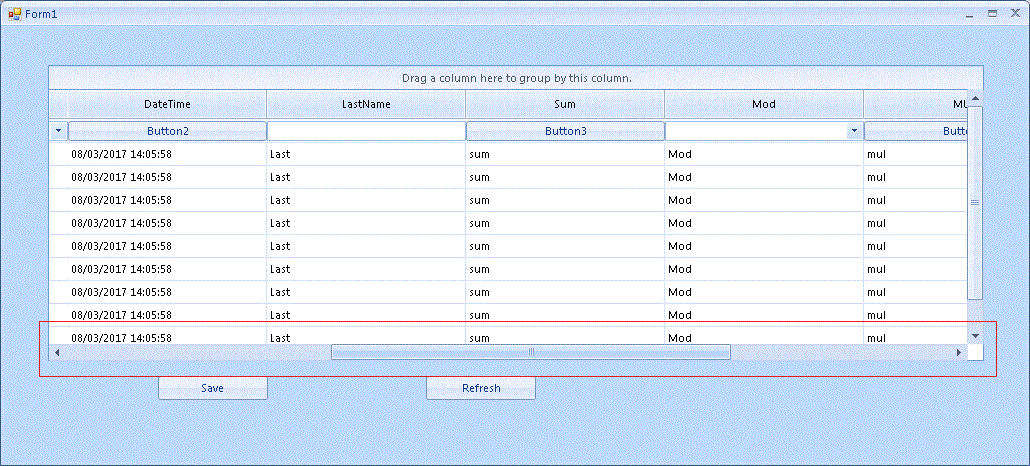1030x466 pixels.
Task: Select the LastName column header
Action: [x=366, y=104]
